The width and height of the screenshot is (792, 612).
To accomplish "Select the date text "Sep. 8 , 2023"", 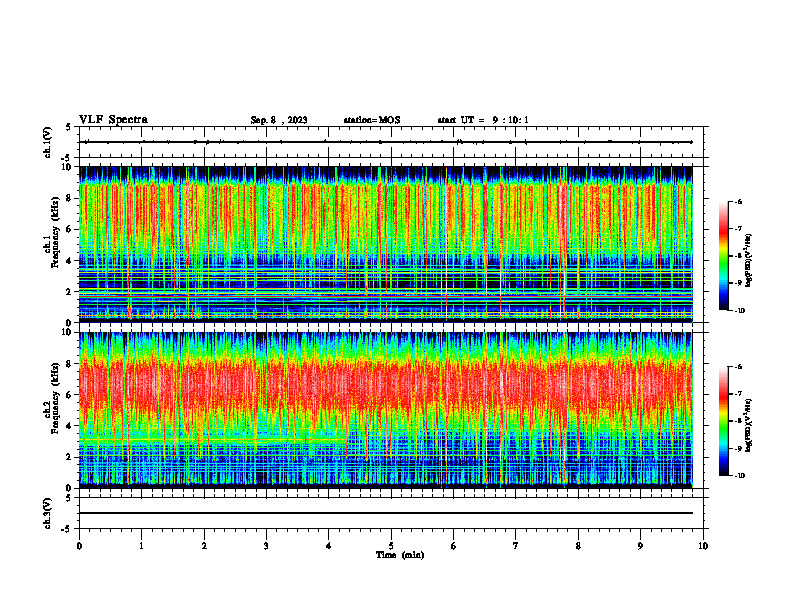I will 279,120.
